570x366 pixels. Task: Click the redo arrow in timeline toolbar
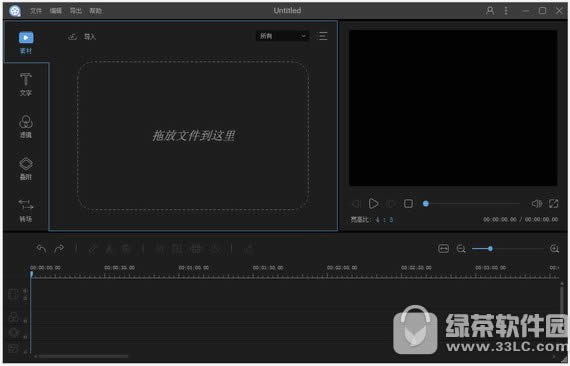[x=59, y=249]
